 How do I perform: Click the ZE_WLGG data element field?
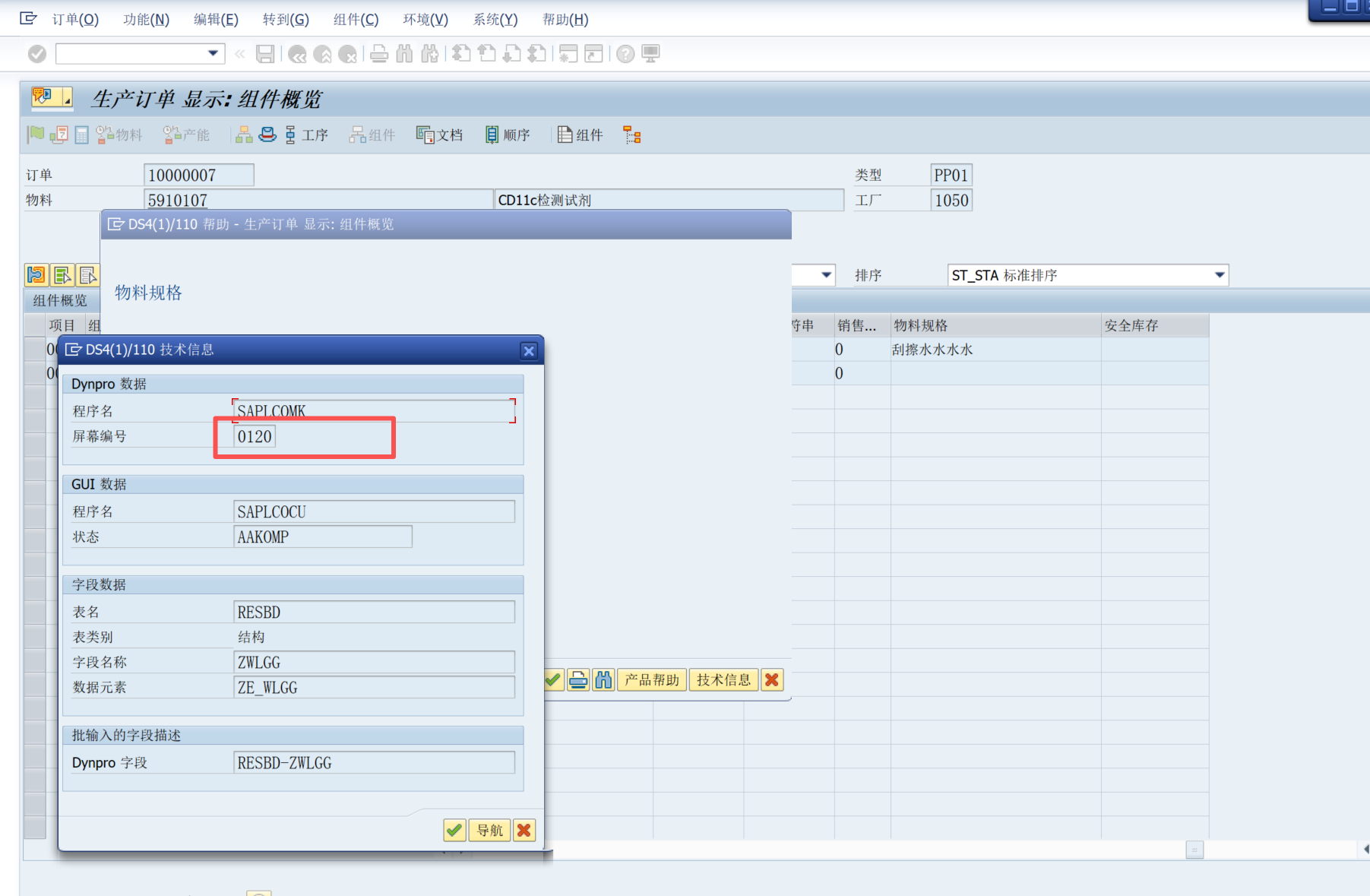coord(374,687)
